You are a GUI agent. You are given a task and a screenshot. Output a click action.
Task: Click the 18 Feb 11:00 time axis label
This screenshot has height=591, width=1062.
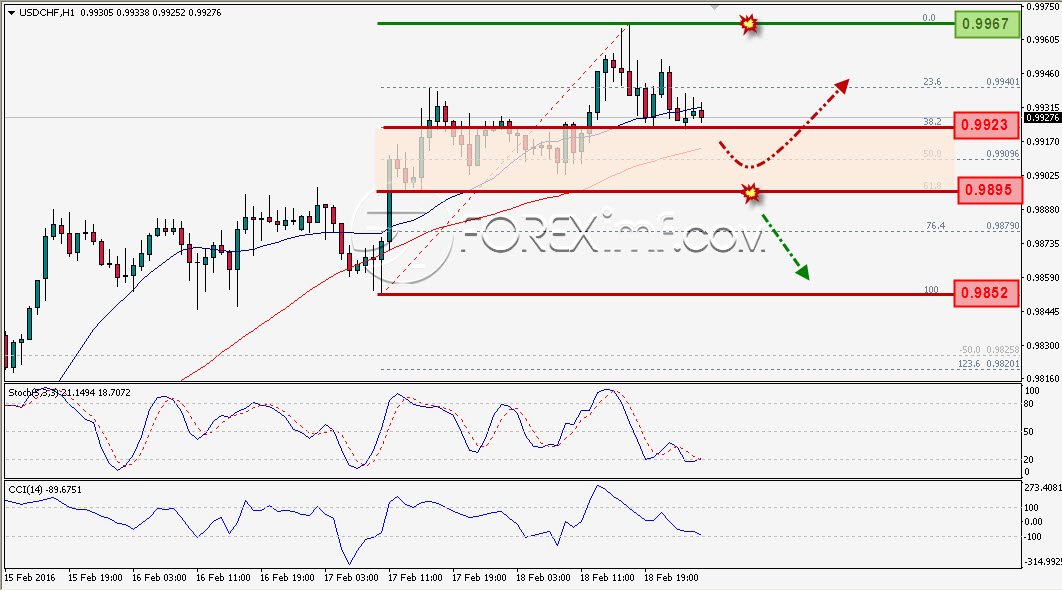[x=607, y=578]
